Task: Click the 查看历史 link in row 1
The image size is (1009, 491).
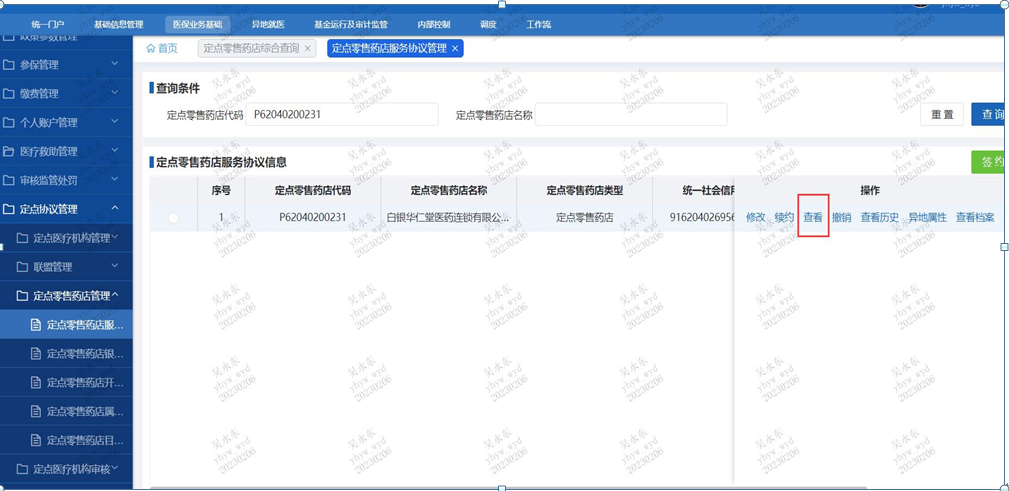Action: pos(880,218)
